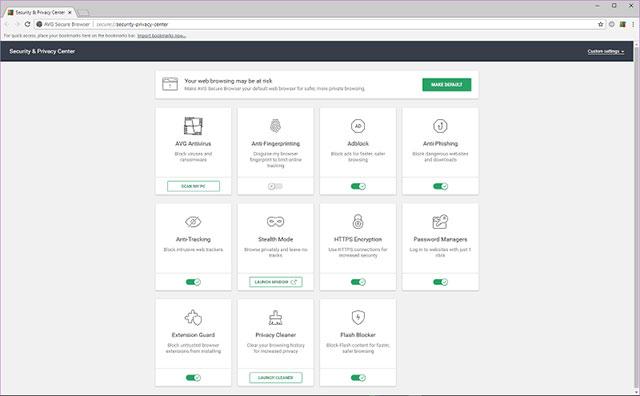Turn off the Extension Guard toggle
640x396 pixels.
(193, 378)
